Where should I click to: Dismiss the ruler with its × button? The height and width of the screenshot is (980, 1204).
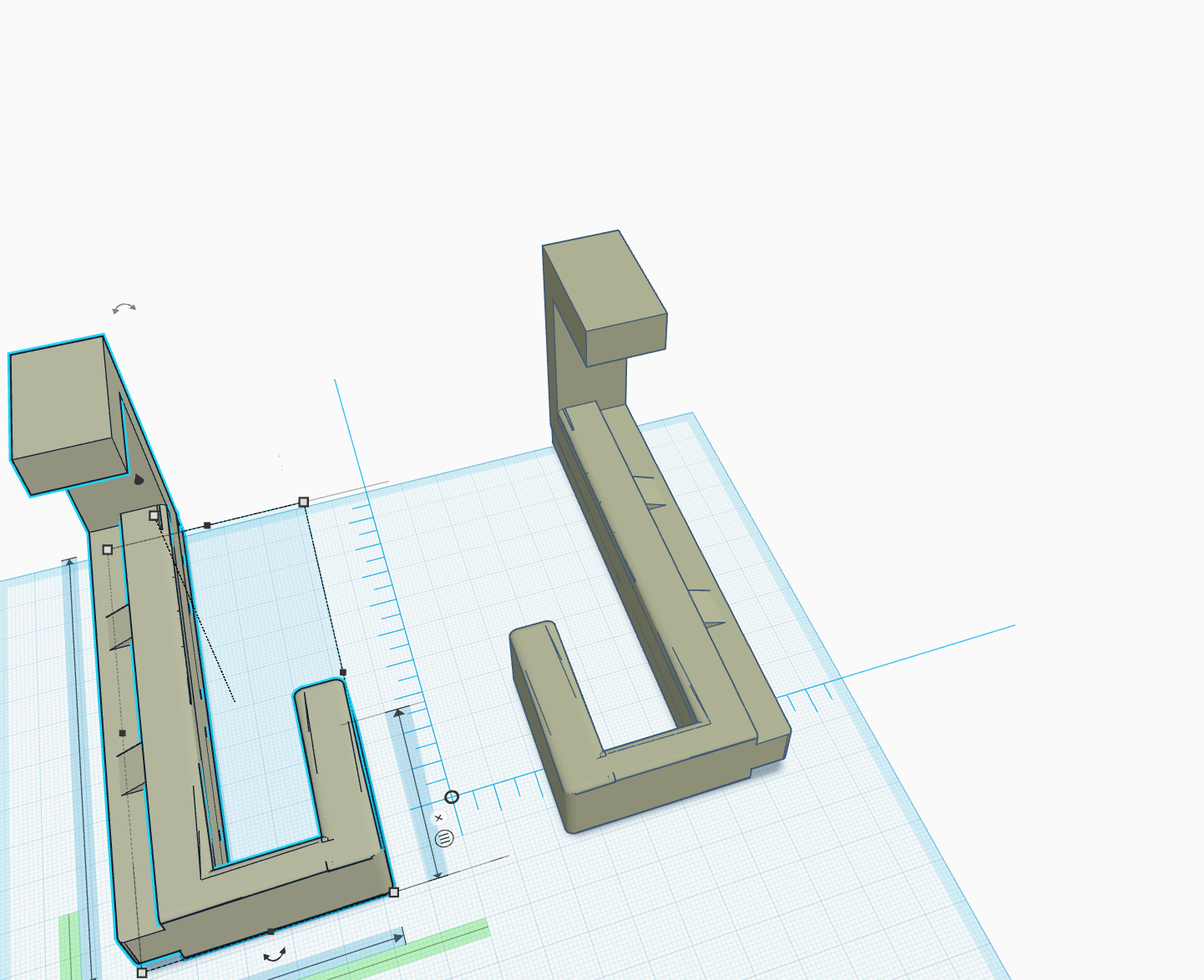439,818
